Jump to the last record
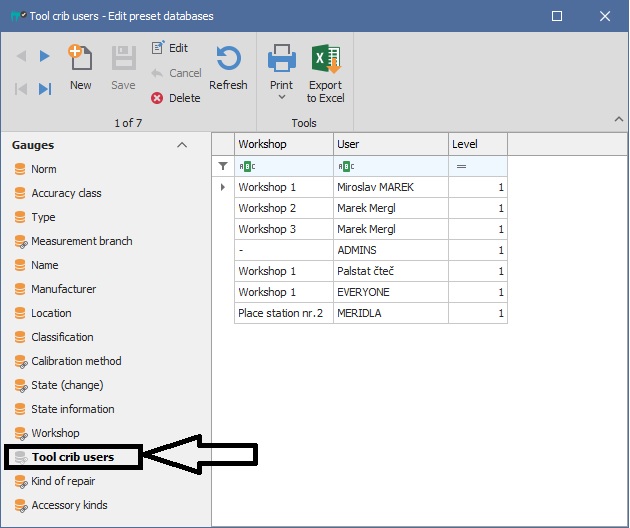Screen dimensions: 630x528 45,88
